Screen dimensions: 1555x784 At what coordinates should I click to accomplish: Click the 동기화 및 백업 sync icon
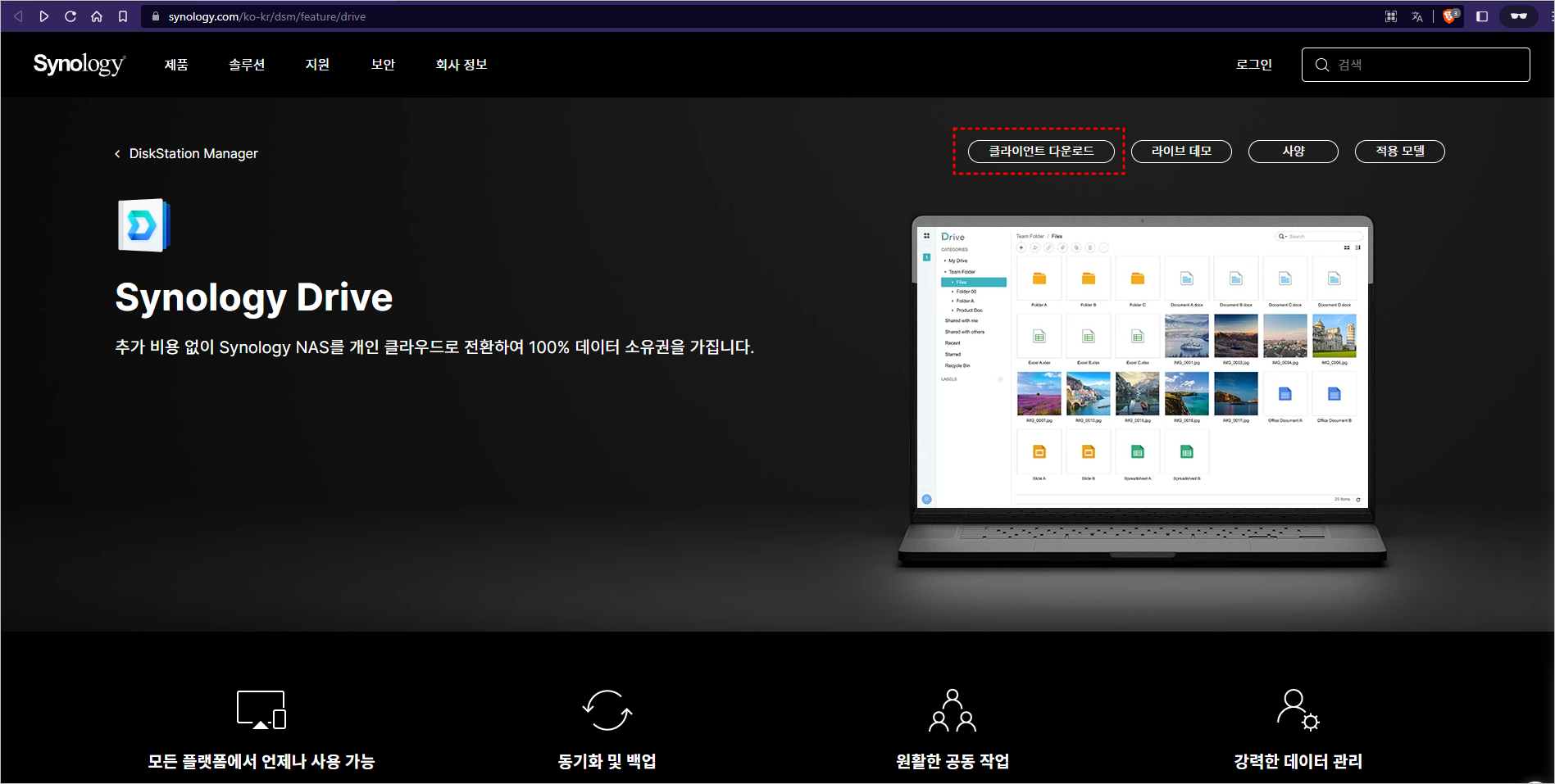pyautogui.click(x=606, y=709)
